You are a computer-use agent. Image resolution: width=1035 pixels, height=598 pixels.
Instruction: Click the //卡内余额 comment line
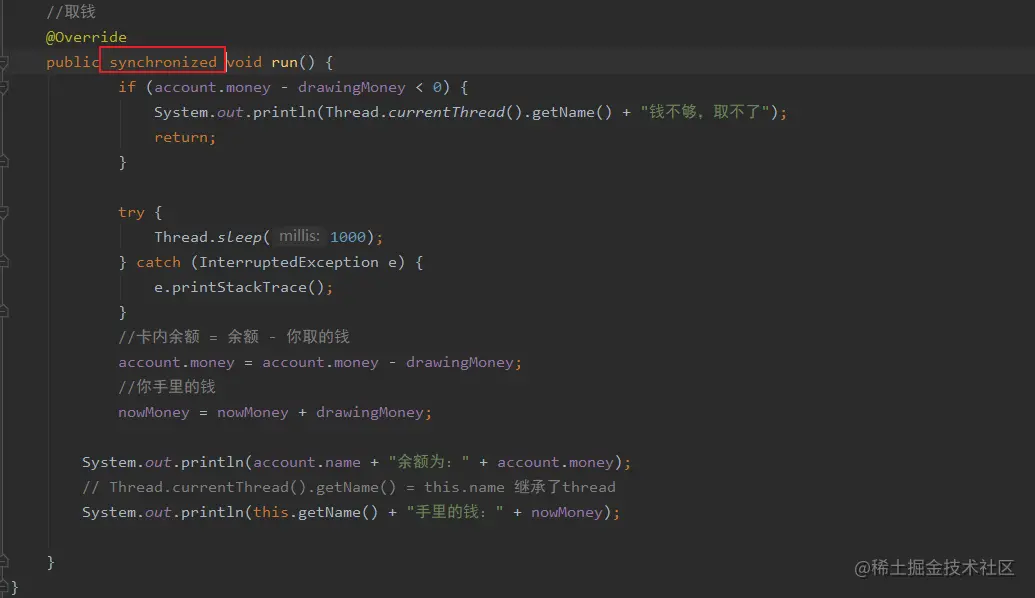pos(234,337)
